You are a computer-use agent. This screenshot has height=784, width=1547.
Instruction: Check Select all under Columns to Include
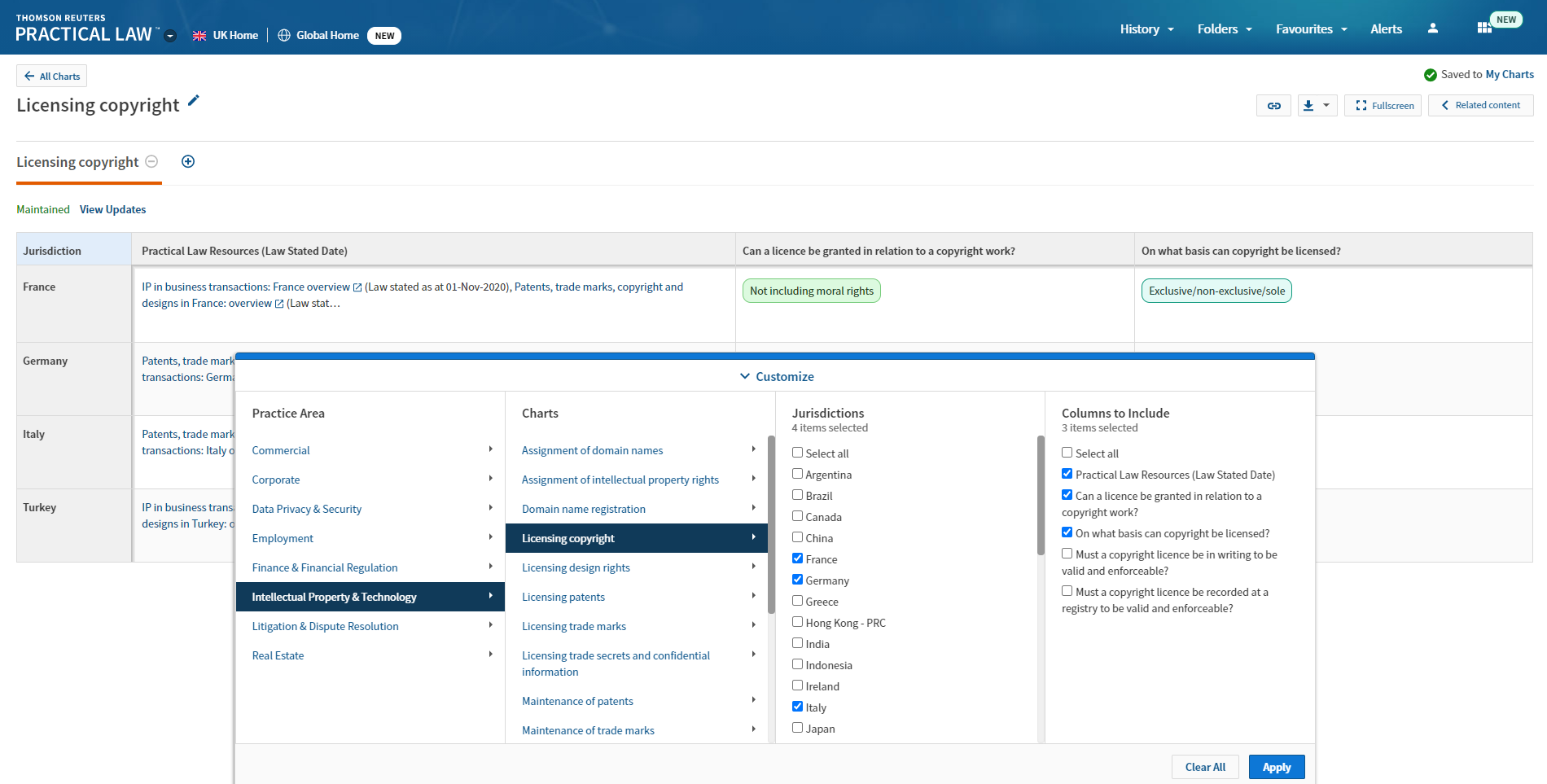coord(1067,453)
